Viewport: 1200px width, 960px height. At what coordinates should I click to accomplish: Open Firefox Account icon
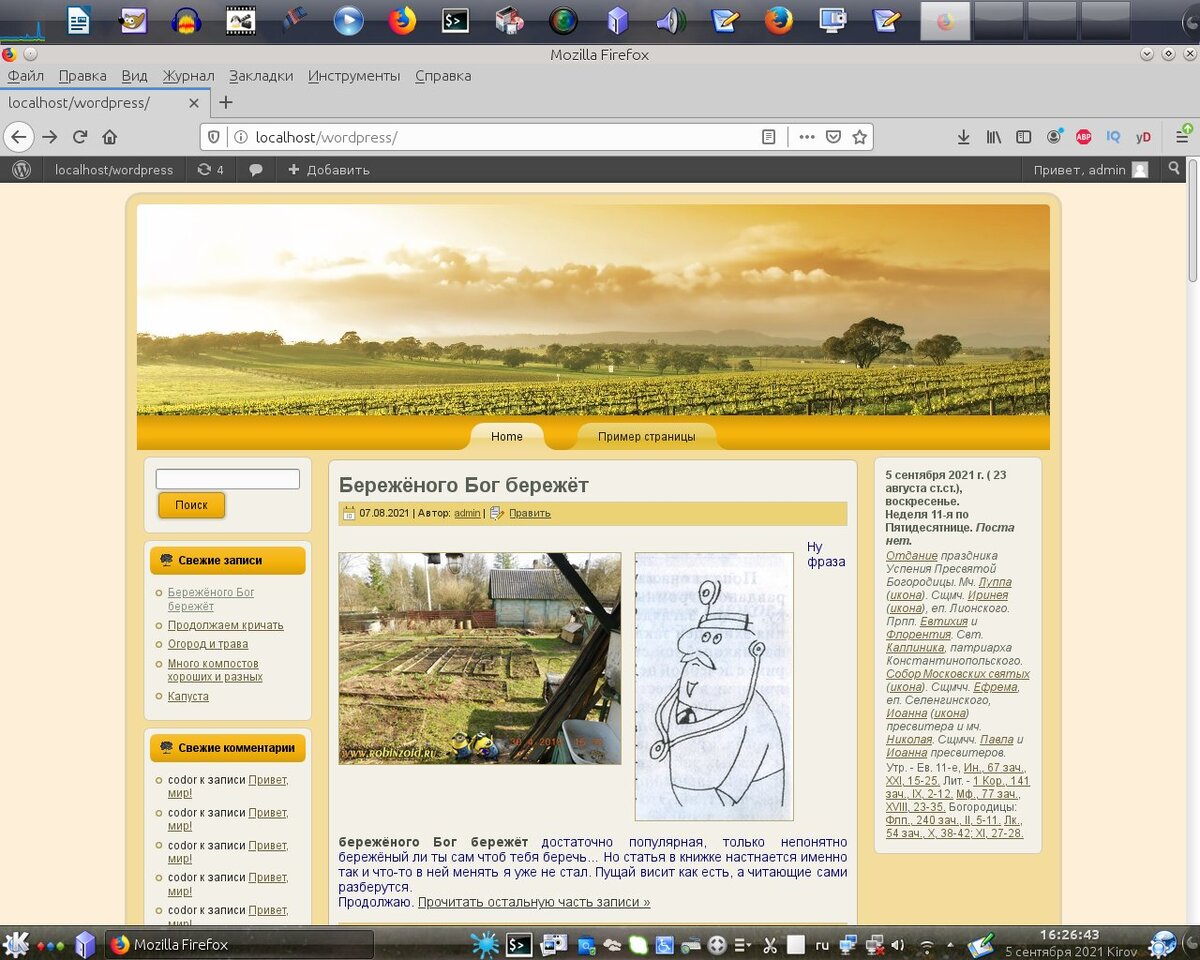click(x=1054, y=137)
